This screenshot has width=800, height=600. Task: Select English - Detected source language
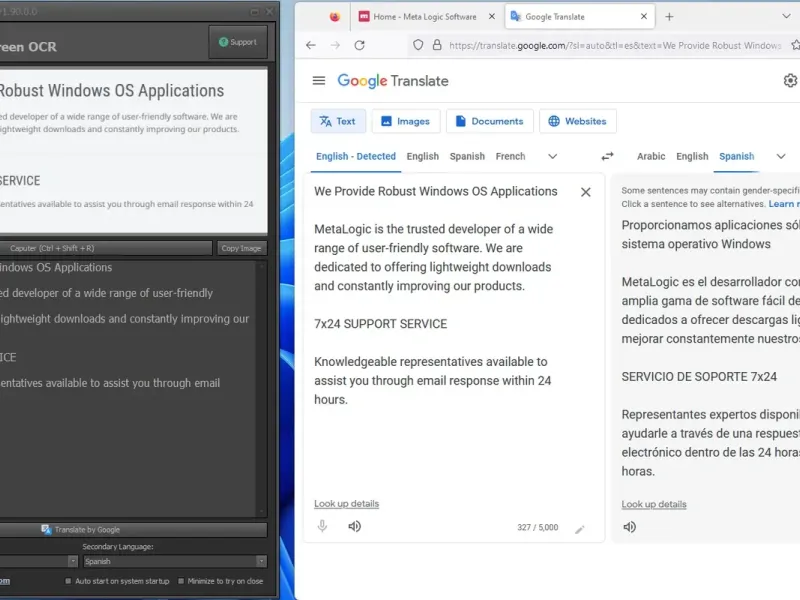tap(356, 156)
